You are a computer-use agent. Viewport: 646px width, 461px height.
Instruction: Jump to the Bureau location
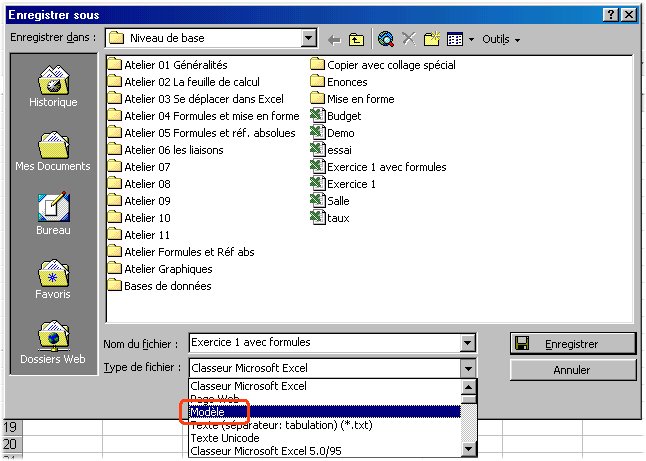[x=53, y=213]
